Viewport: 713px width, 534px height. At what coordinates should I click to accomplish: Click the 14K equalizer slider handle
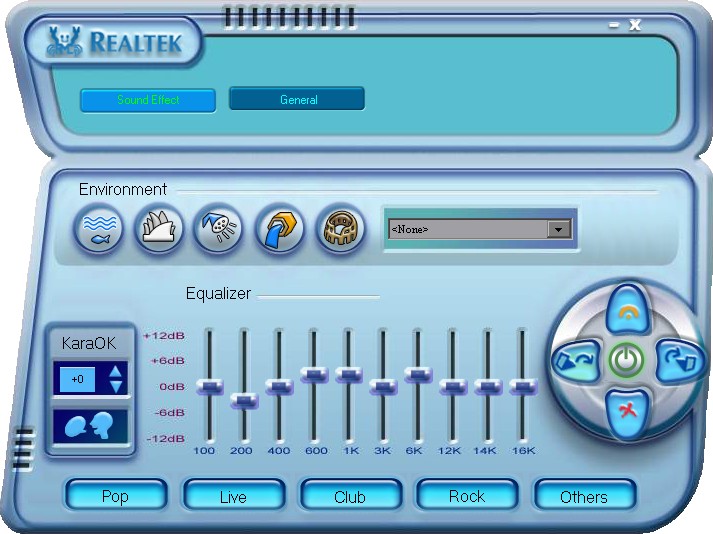(488, 387)
